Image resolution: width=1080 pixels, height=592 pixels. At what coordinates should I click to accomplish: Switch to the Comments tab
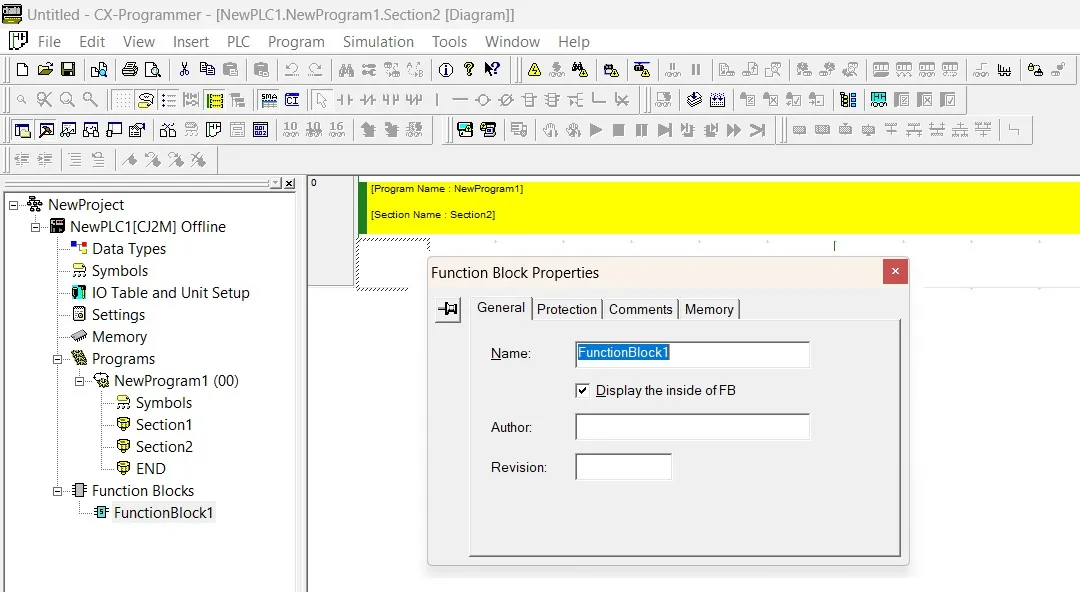[641, 309]
